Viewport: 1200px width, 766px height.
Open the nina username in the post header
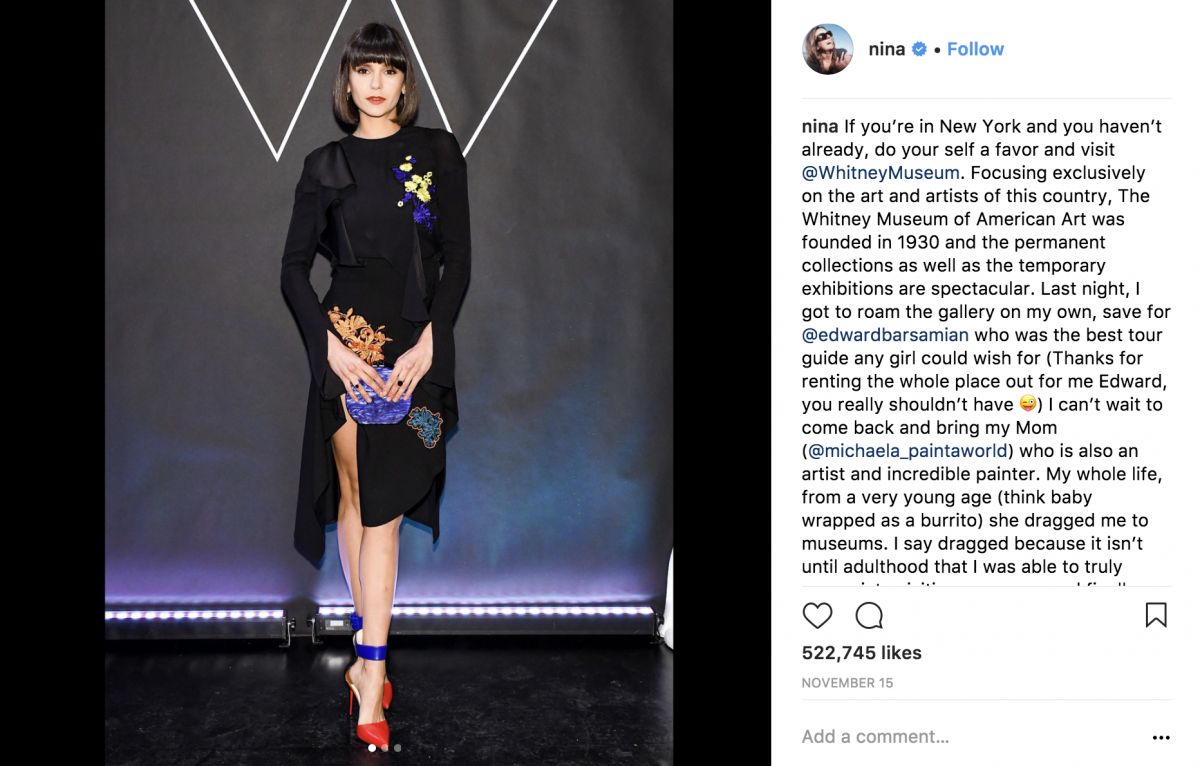click(x=886, y=49)
